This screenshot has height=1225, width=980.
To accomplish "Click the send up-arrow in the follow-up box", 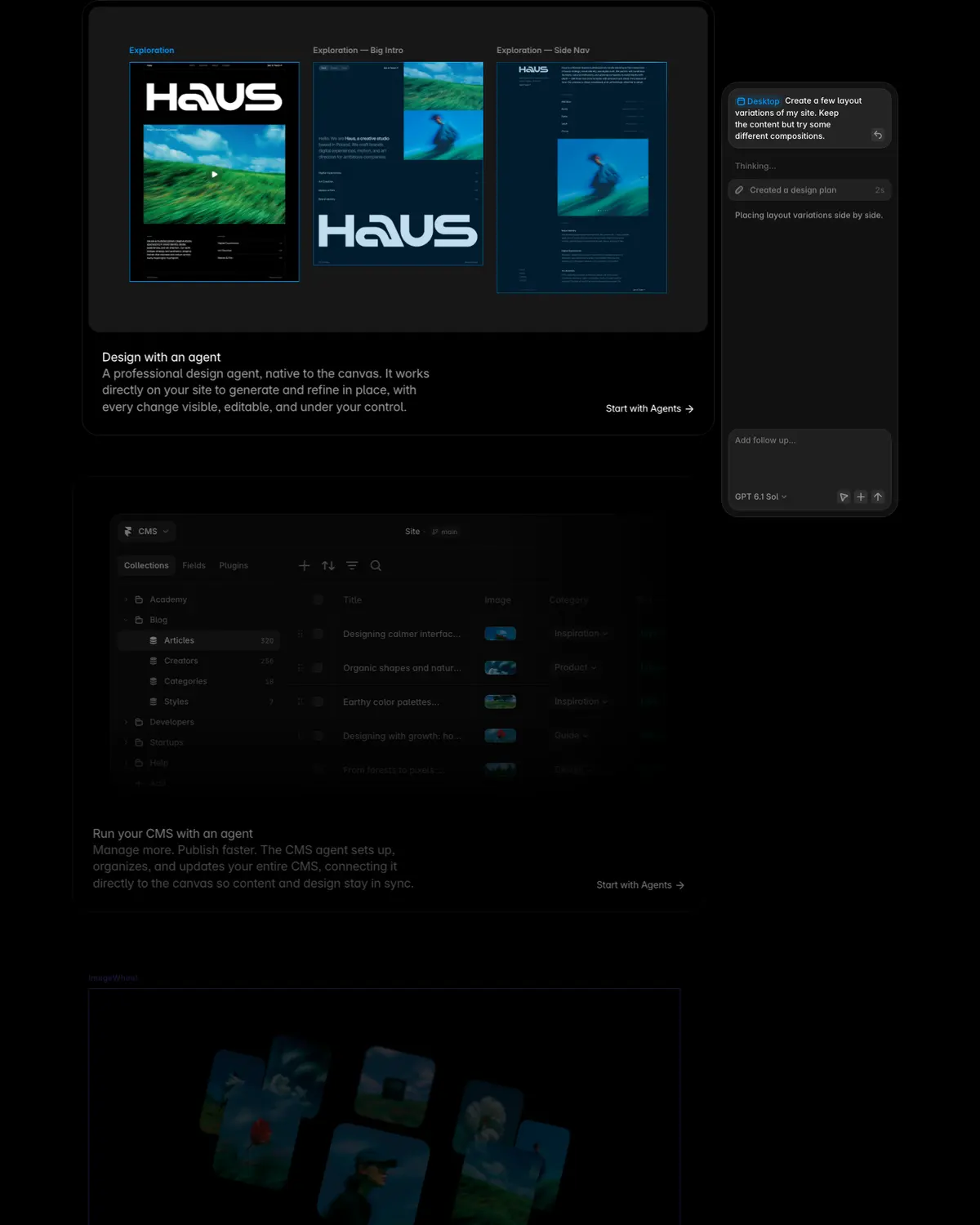I will pyautogui.click(x=878, y=497).
